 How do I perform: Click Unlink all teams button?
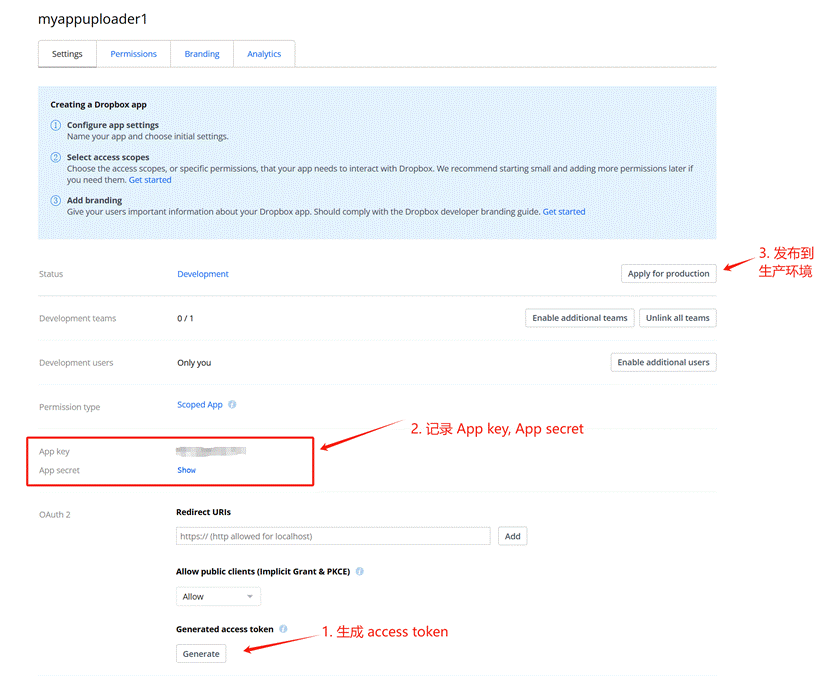678,318
